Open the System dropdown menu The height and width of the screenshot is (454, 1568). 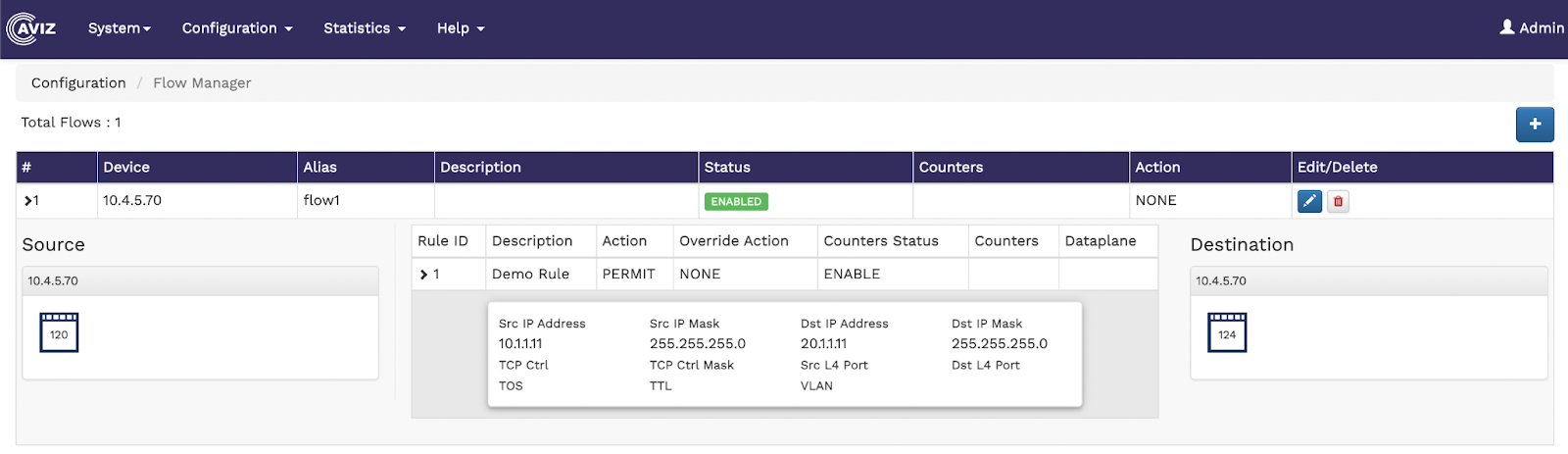point(120,28)
